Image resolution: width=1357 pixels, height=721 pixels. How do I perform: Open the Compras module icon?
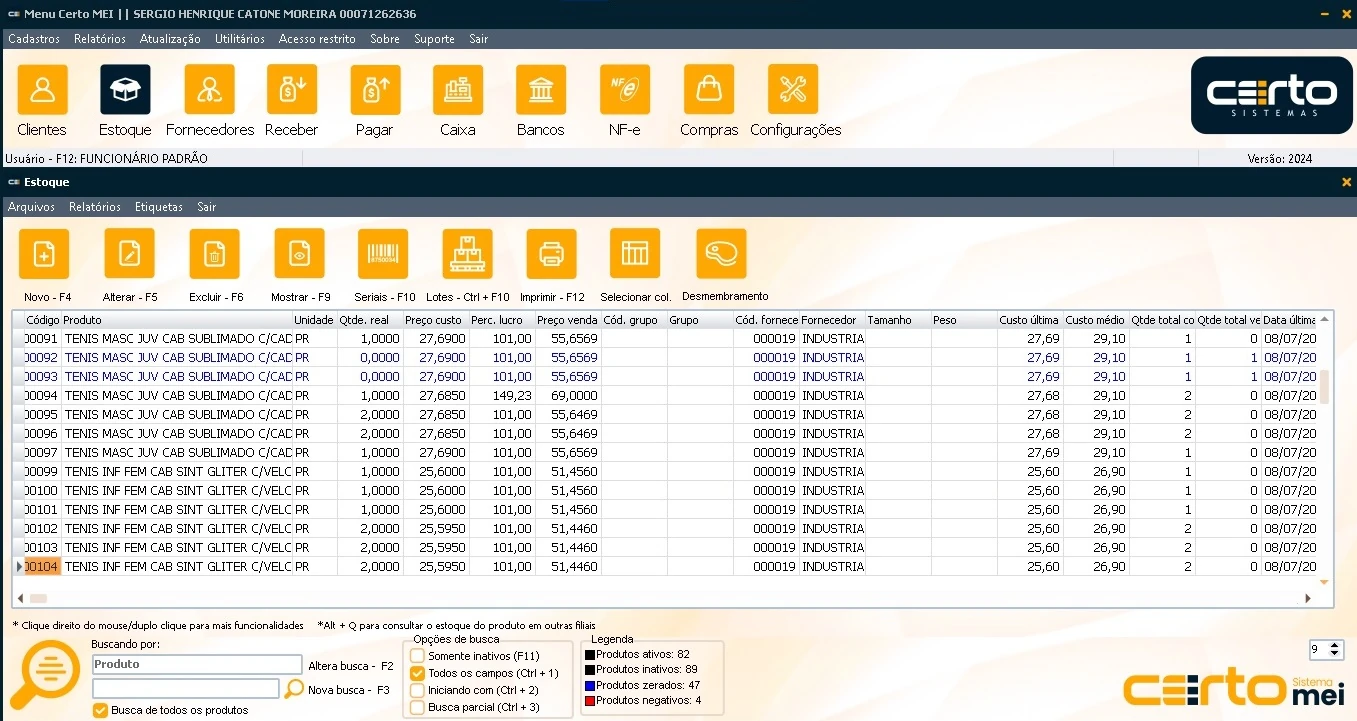pyautogui.click(x=709, y=90)
